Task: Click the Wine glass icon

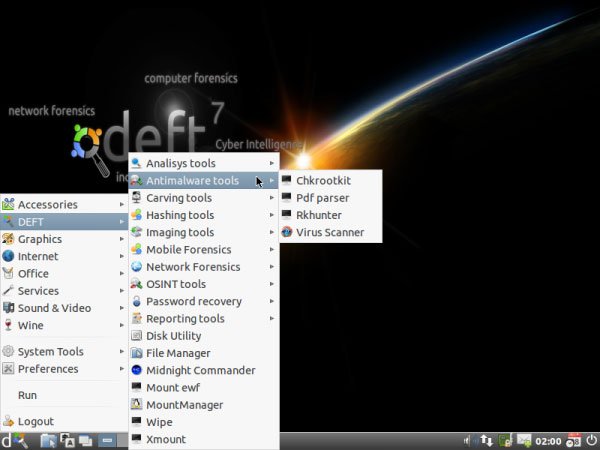Action: click(8, 325)
